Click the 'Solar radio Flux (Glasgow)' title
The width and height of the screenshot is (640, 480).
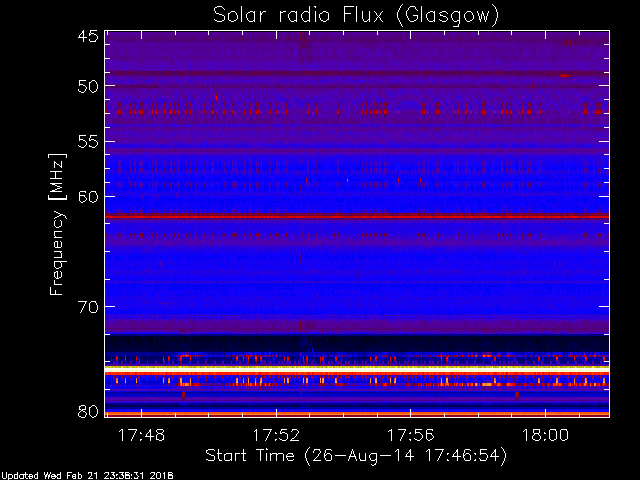coord(356,16)
